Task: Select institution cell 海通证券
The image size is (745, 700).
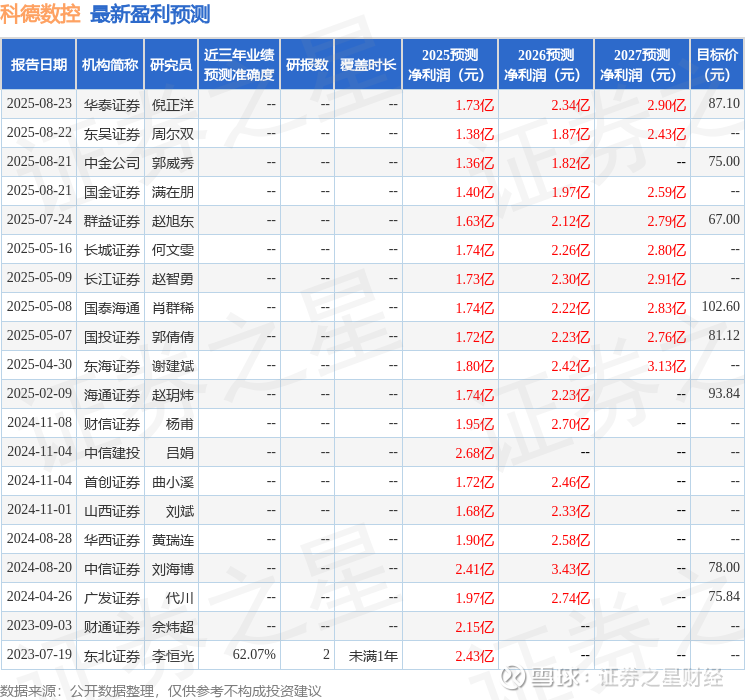Action: click(112, 395)
